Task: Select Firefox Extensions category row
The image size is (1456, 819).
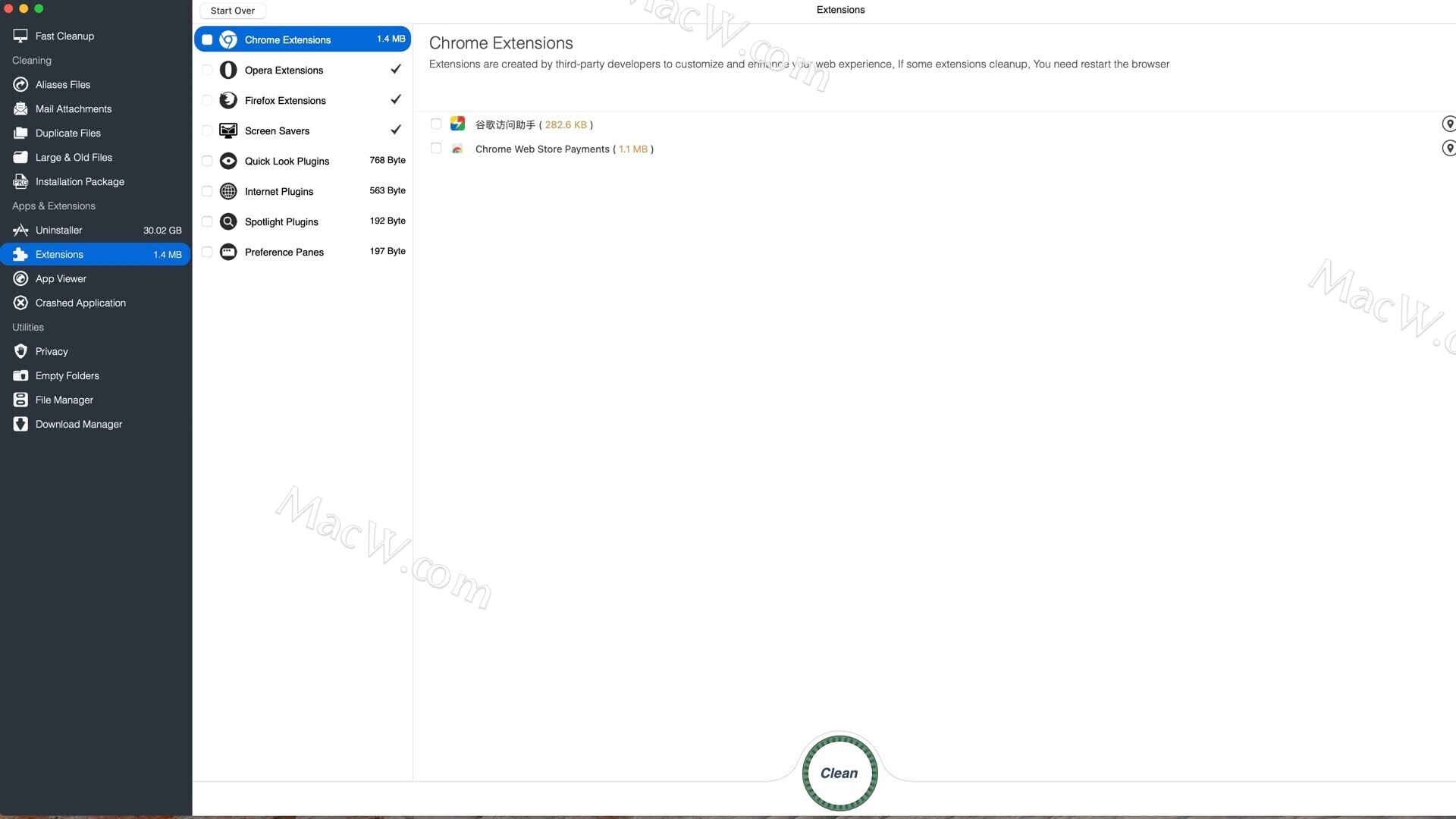Action: 303,100
